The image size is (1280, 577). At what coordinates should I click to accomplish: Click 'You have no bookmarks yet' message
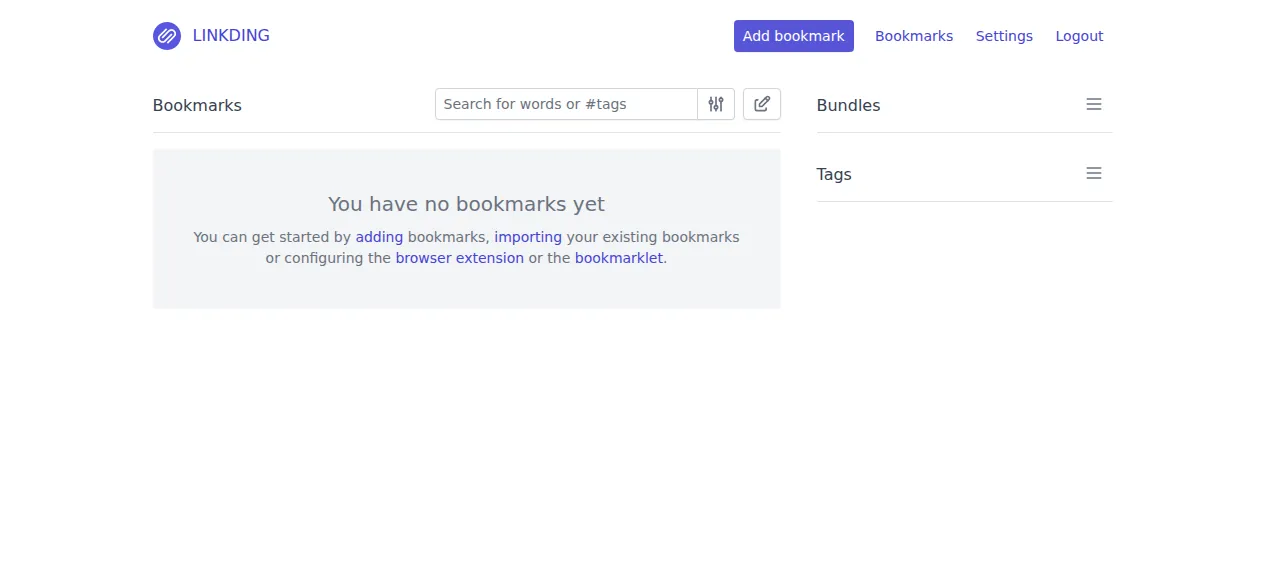[466, 204]
